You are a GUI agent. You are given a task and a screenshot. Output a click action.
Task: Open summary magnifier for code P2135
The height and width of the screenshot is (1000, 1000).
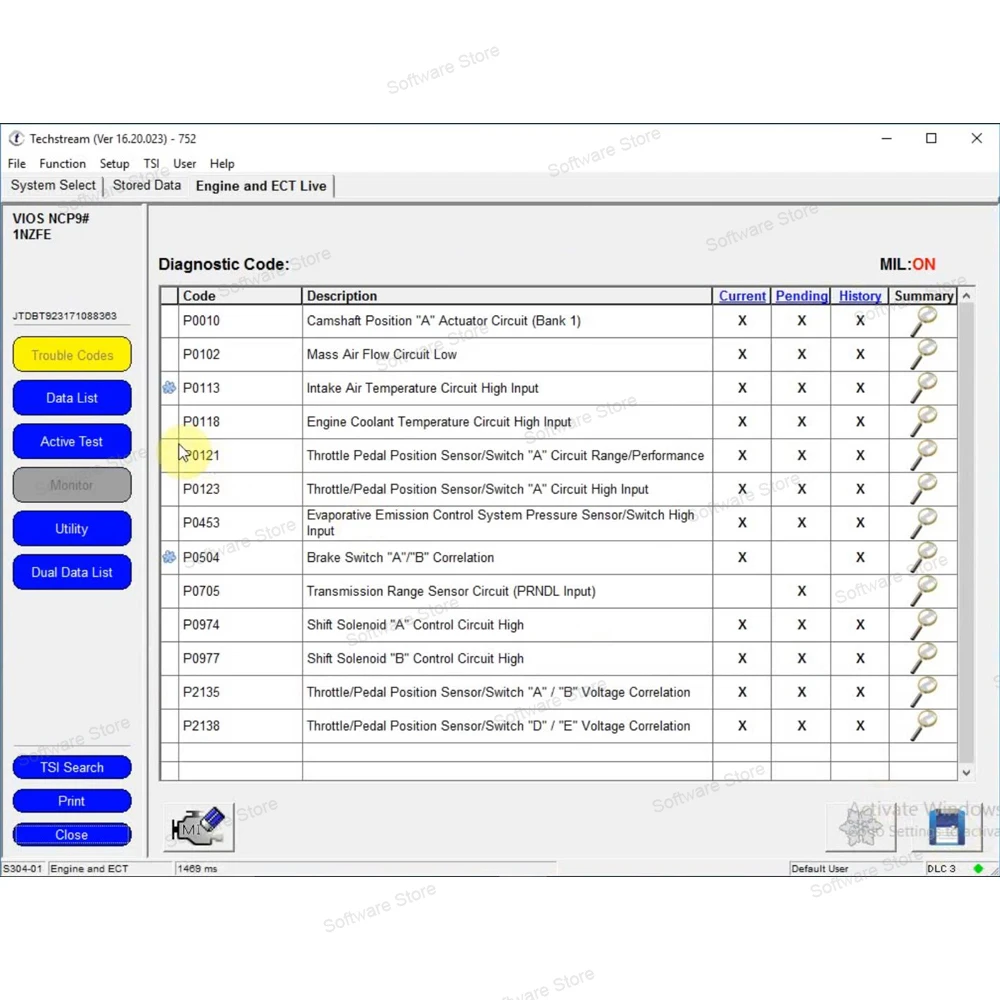923,693
